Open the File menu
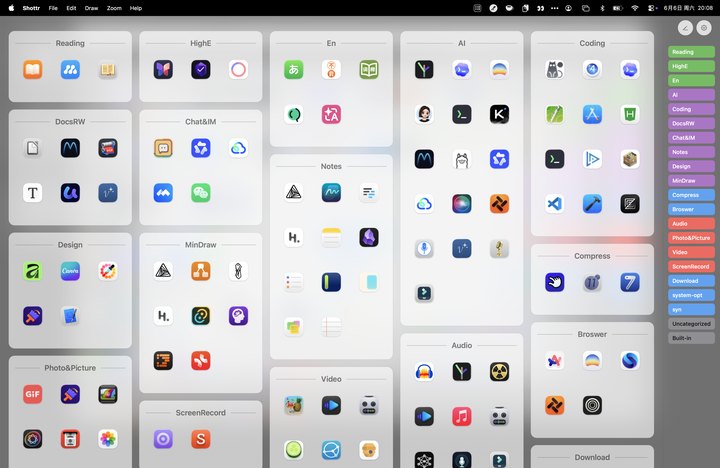Viewport: 720px width, 468px height. (x=53, y=8)
